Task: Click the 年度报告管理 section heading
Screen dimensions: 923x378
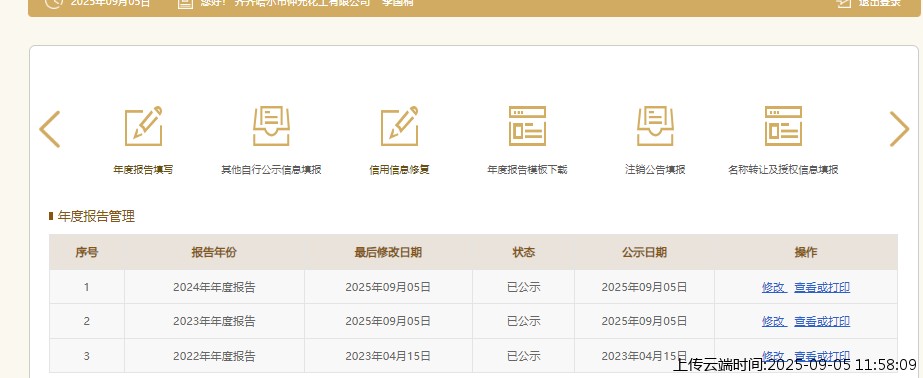Action: tap(96, 216)
